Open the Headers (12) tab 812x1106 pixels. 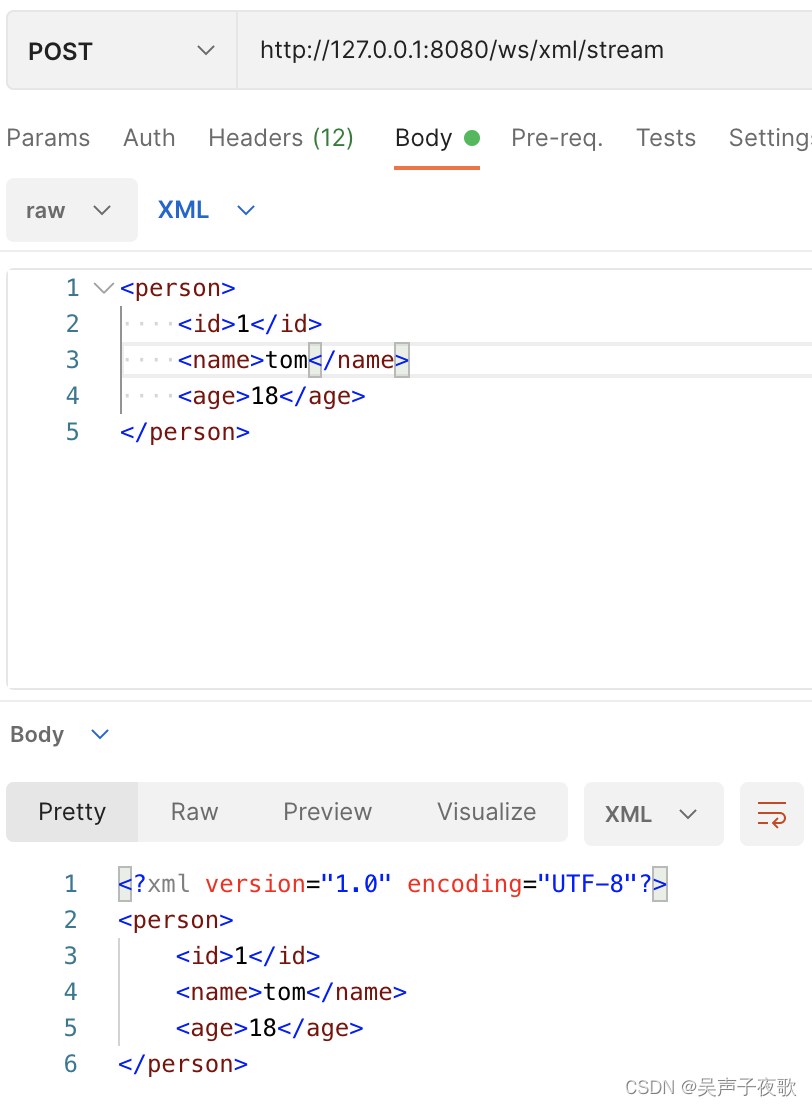click(x=281, y=138)
